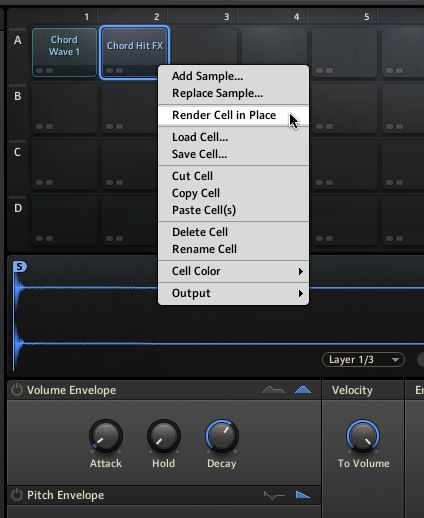Click the To Volume velocity knob
This screenshot has height=518, width=424.
[x=363, y=436]
